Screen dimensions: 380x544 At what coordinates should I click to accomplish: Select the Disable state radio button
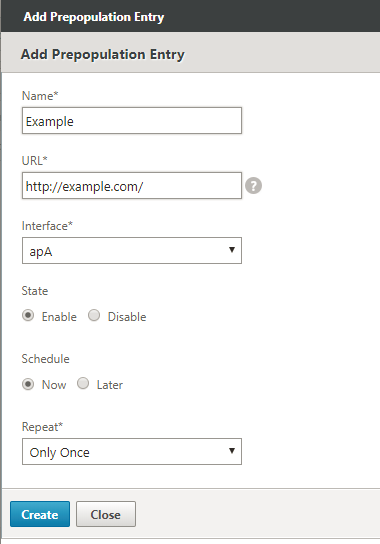click(x=94, y=315)
